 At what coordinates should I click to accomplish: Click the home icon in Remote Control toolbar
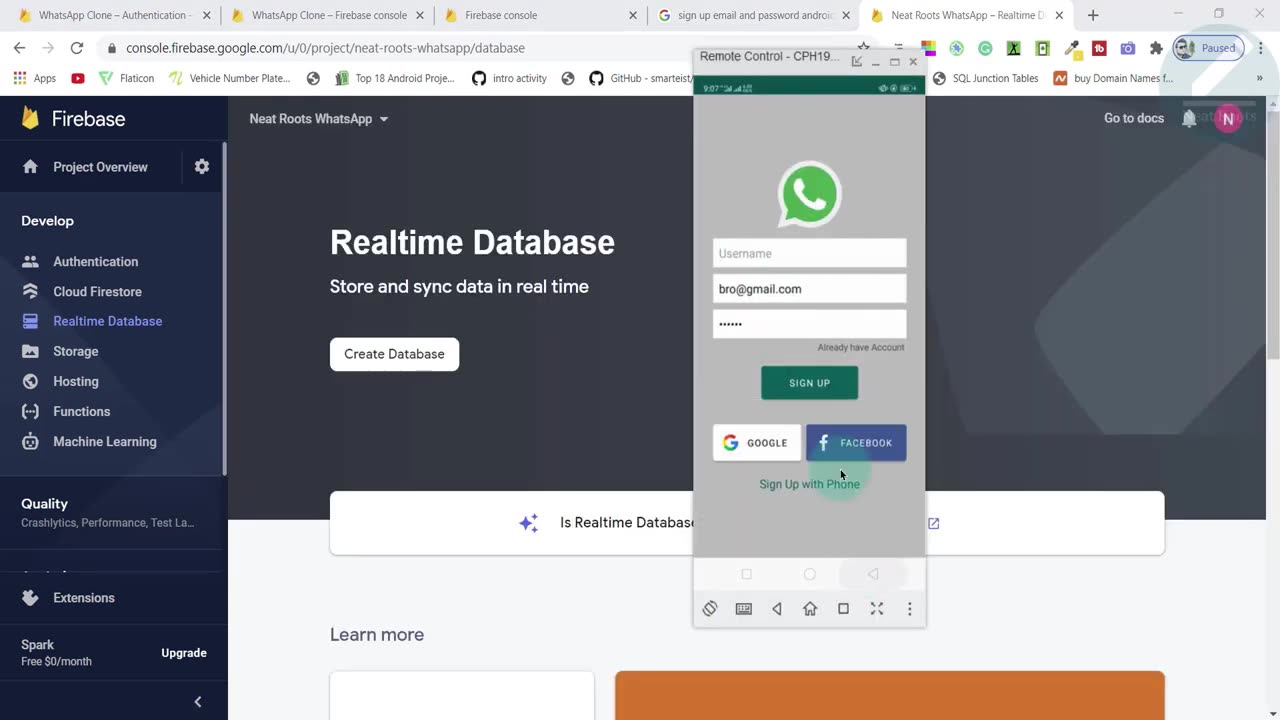[810, 609]
